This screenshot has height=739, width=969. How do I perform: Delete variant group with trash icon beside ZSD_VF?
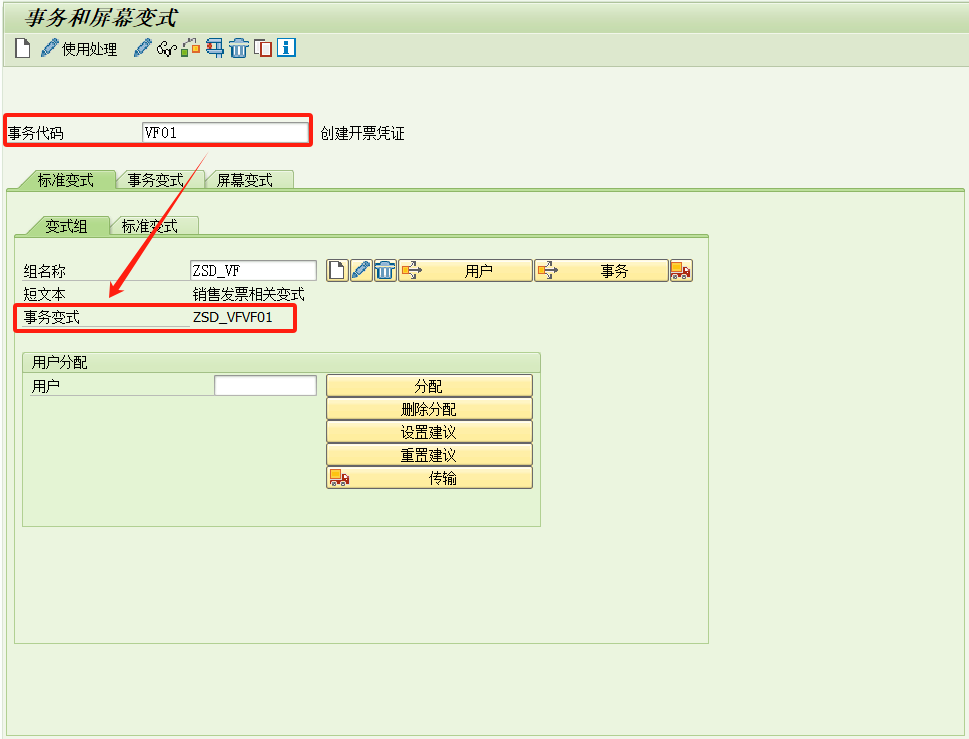[384, 271]
